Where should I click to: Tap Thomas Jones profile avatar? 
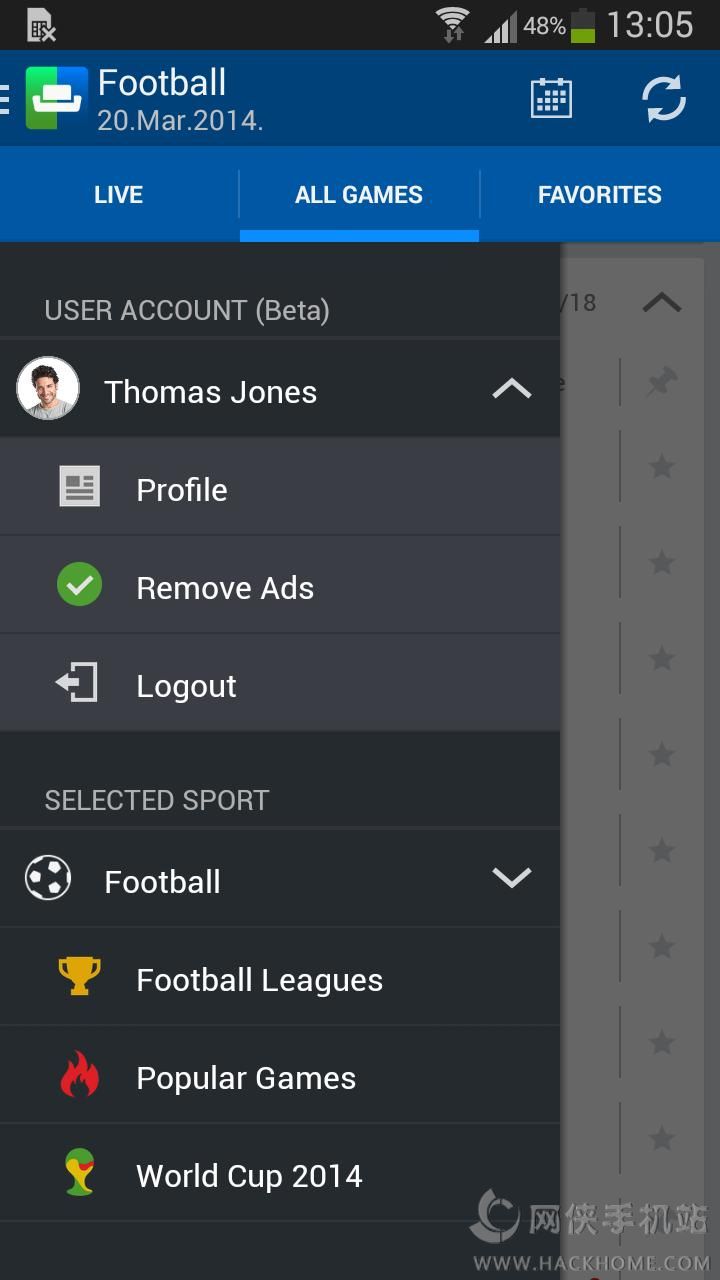[48, 388]
